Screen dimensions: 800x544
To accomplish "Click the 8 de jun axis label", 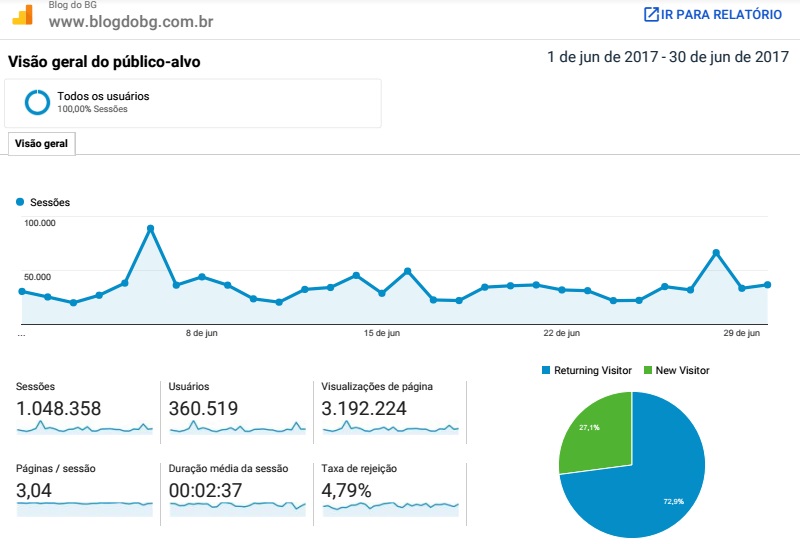I will tap(202, 333).
